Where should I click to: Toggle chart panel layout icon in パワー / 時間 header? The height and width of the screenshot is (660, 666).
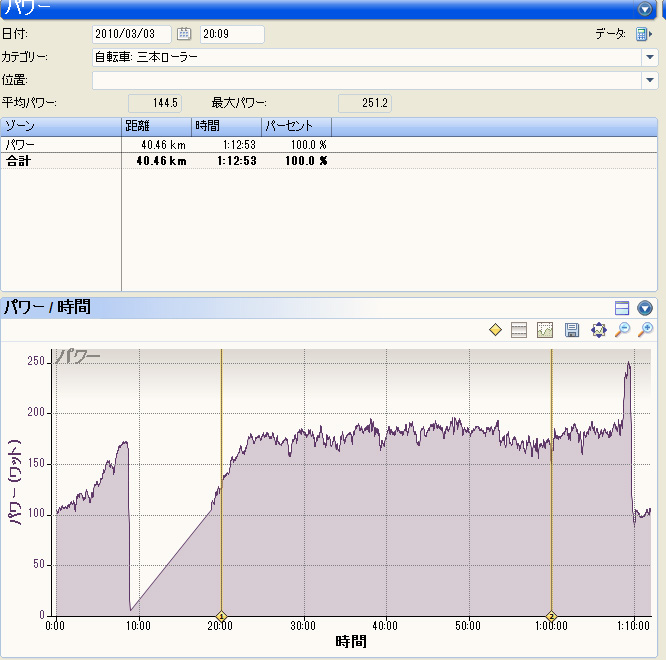(x=622, y=308)
